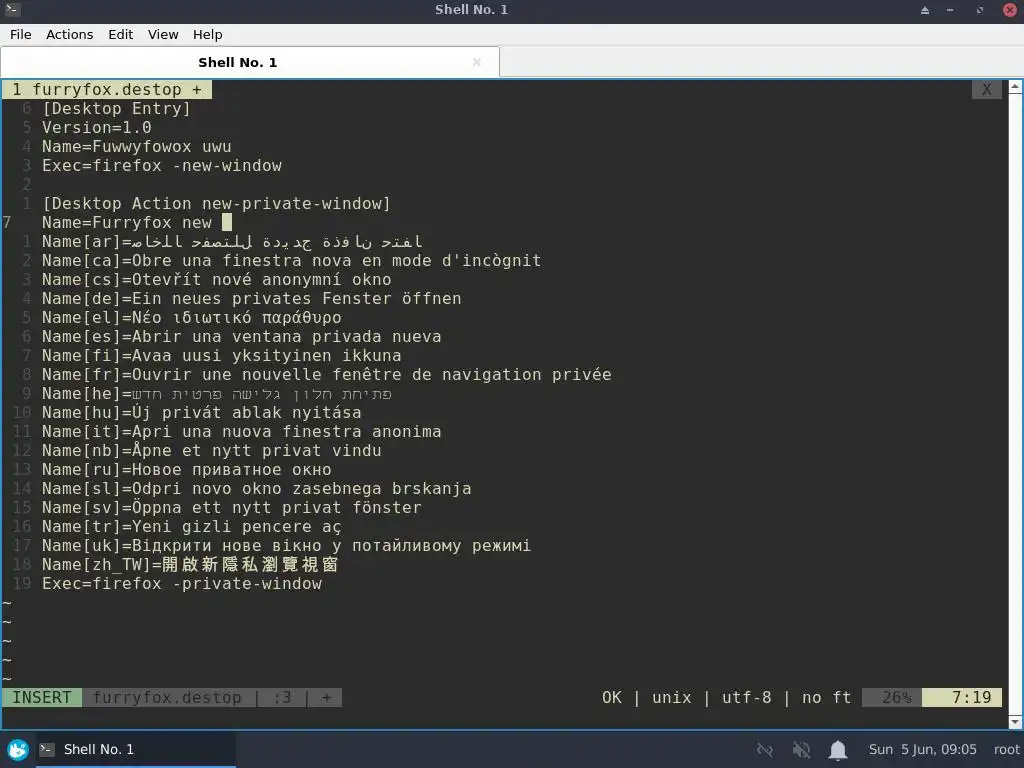Click the INSERT mode indicator in statusline
This screenshot has height=768, width=1024.
[42, 697]
